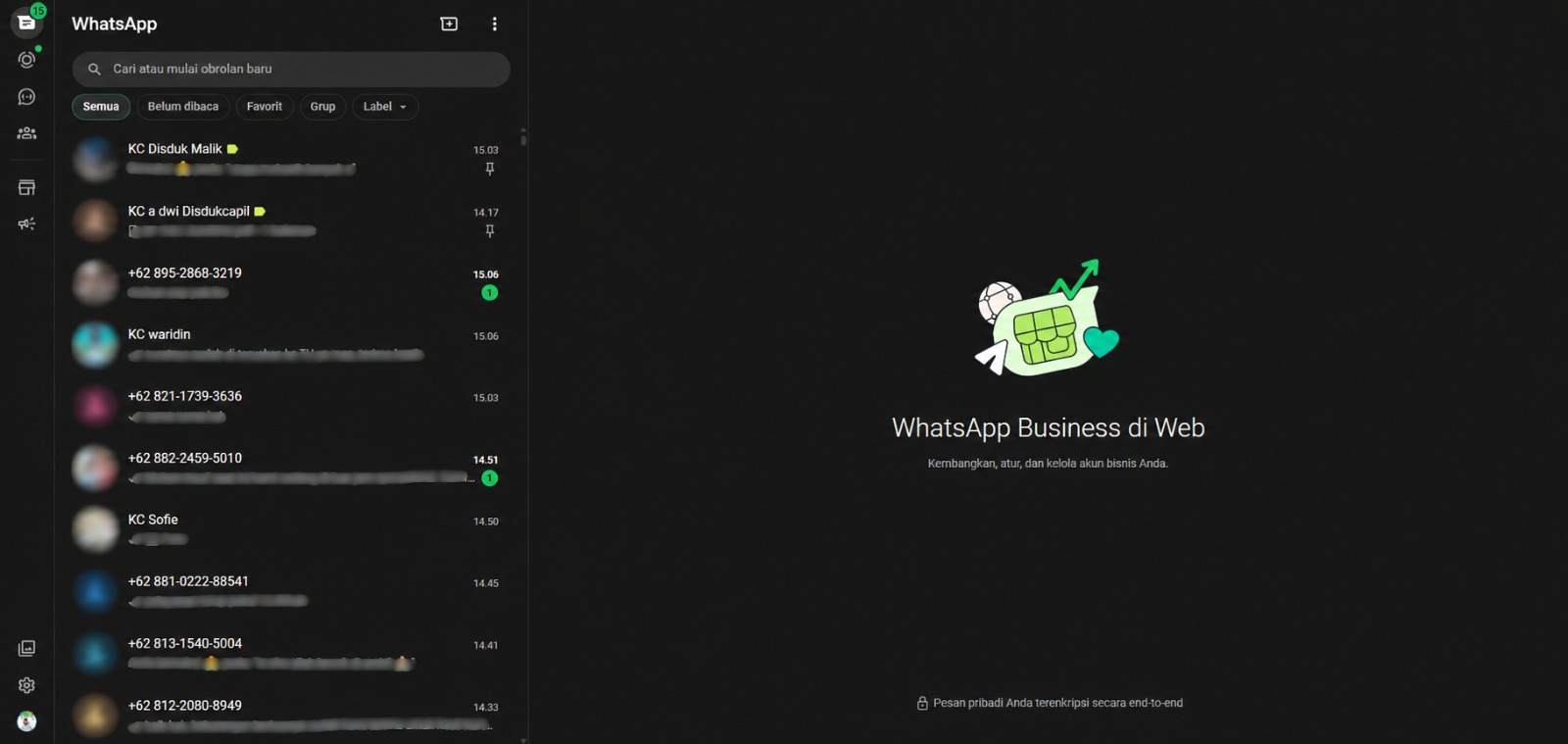1568x744 pixels.
Task: Click avatar of KC Disduk Malik
Action: coord(95,159)
